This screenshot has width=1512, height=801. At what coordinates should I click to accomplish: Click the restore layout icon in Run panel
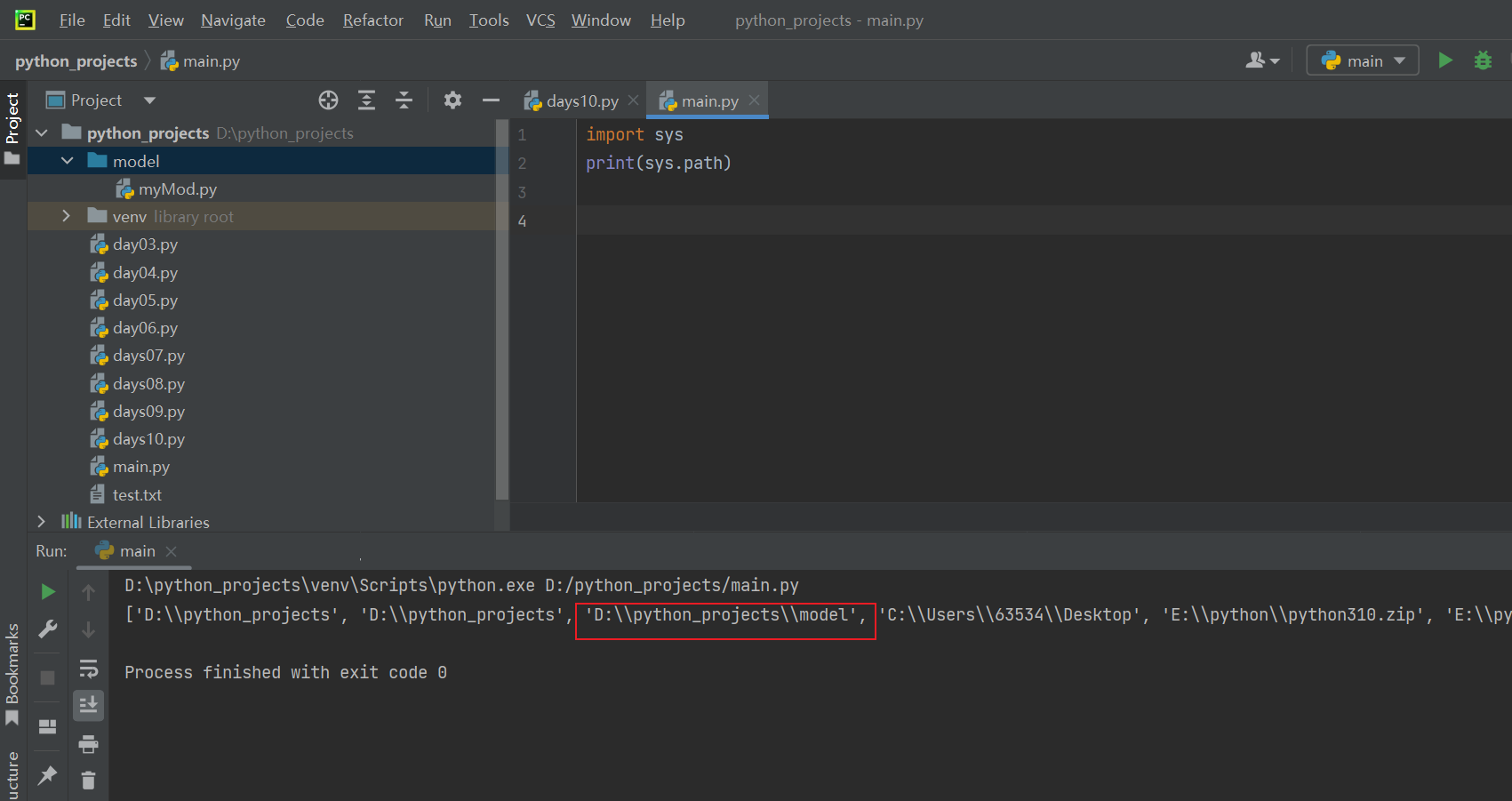48,726
